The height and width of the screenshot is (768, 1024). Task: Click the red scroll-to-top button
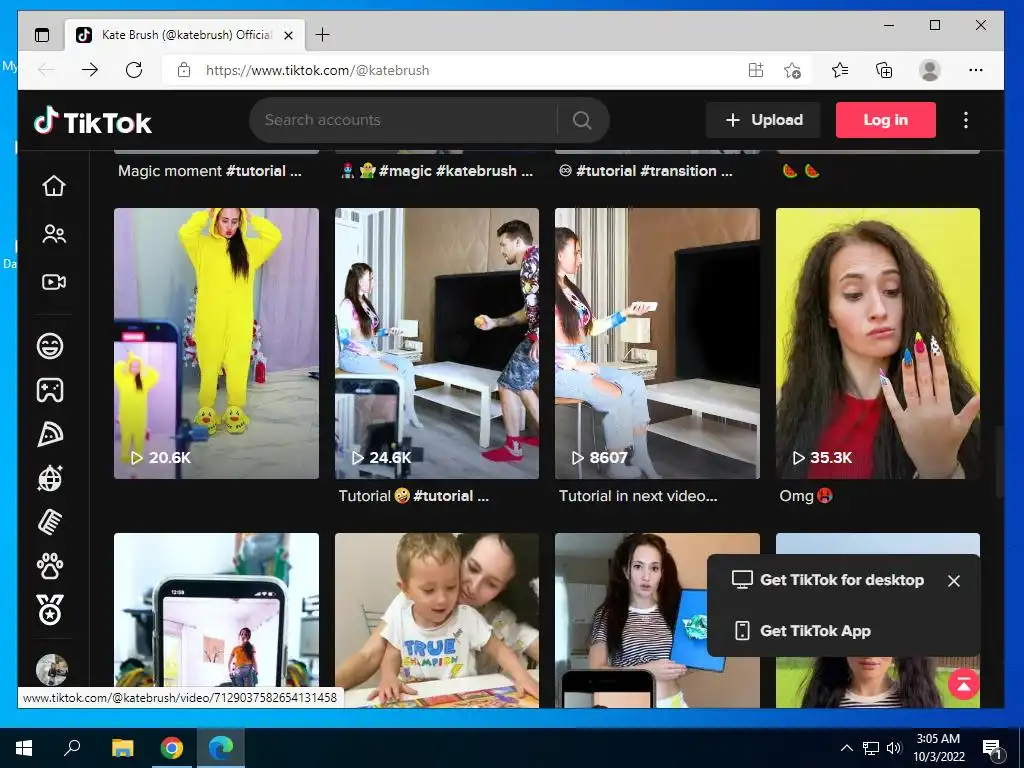[x=963, y=684]
